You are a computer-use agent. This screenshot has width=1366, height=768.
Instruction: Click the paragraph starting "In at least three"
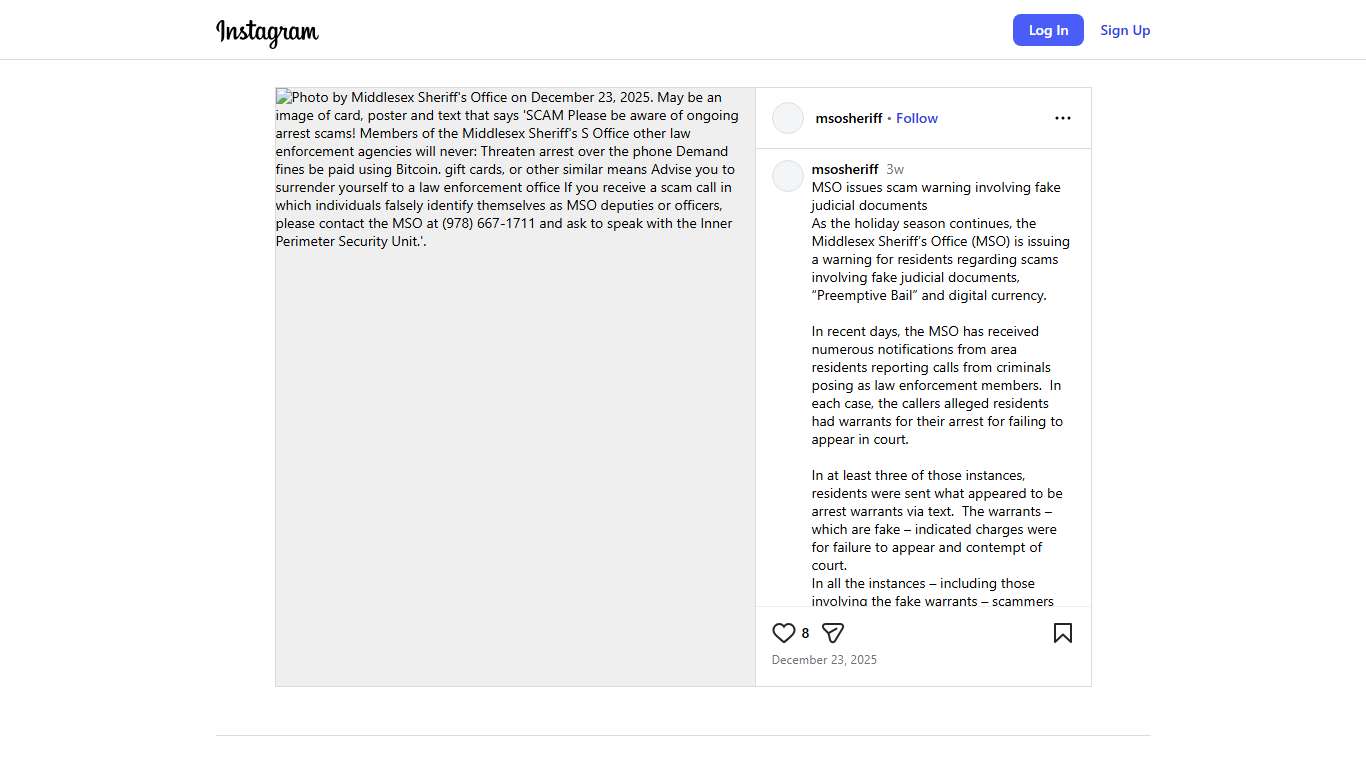coord(936,520)
